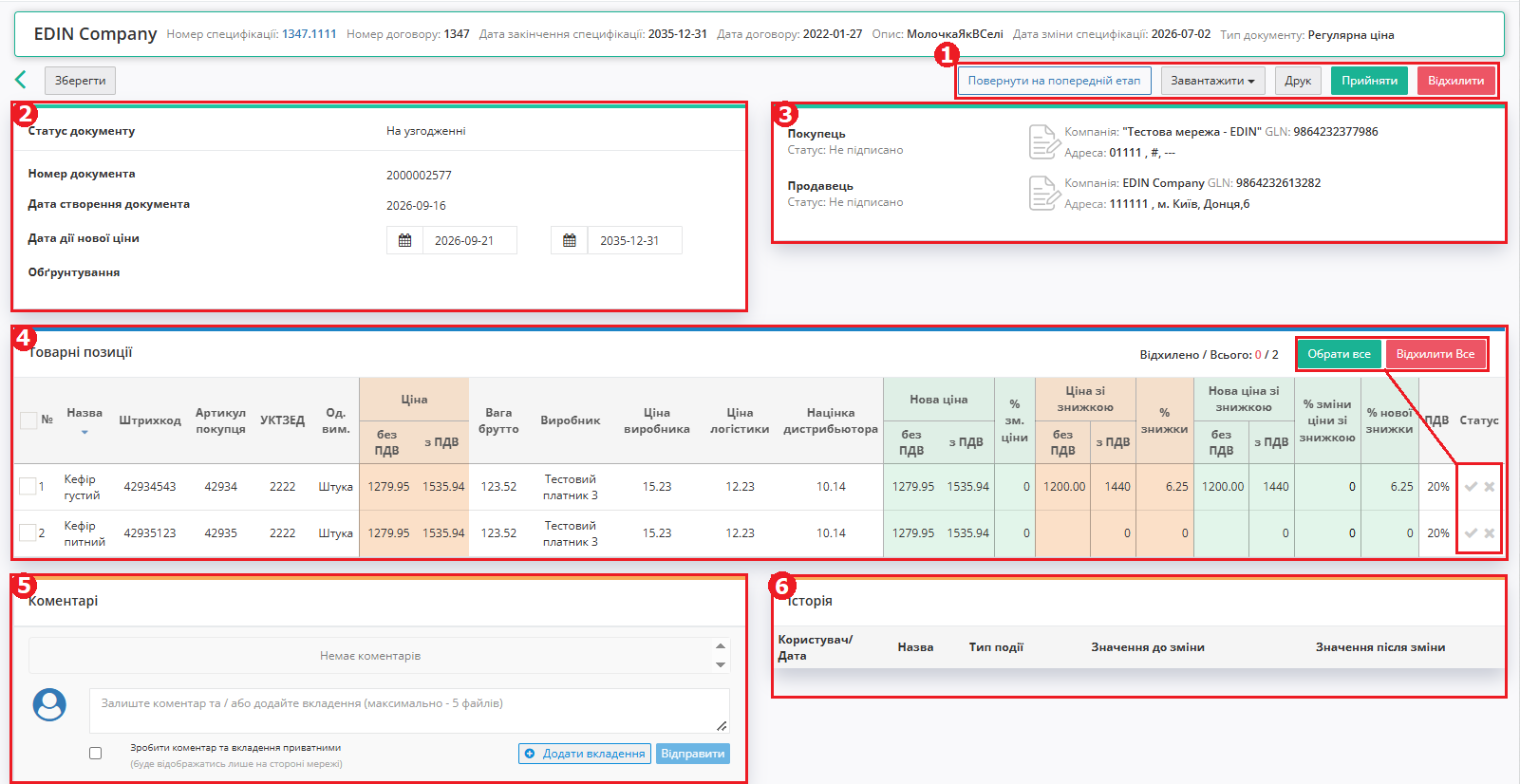The width and height of the screenshot is (1520, 784).
Task: Reject document with Відхилити
Action: coord(1455,81)
